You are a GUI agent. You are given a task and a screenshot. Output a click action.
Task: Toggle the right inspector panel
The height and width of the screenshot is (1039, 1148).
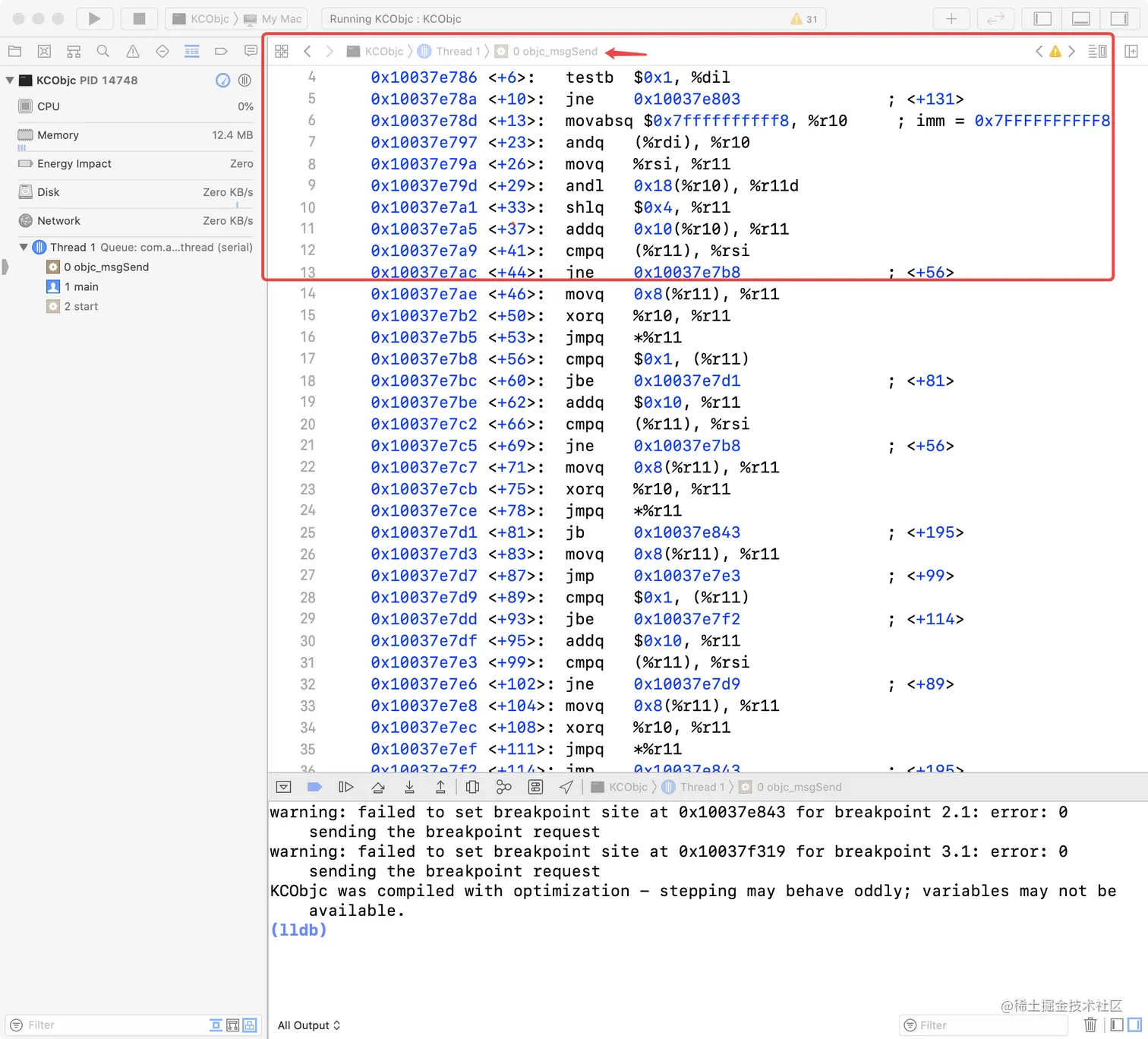pyautogui.click(x=1119, y=18)
